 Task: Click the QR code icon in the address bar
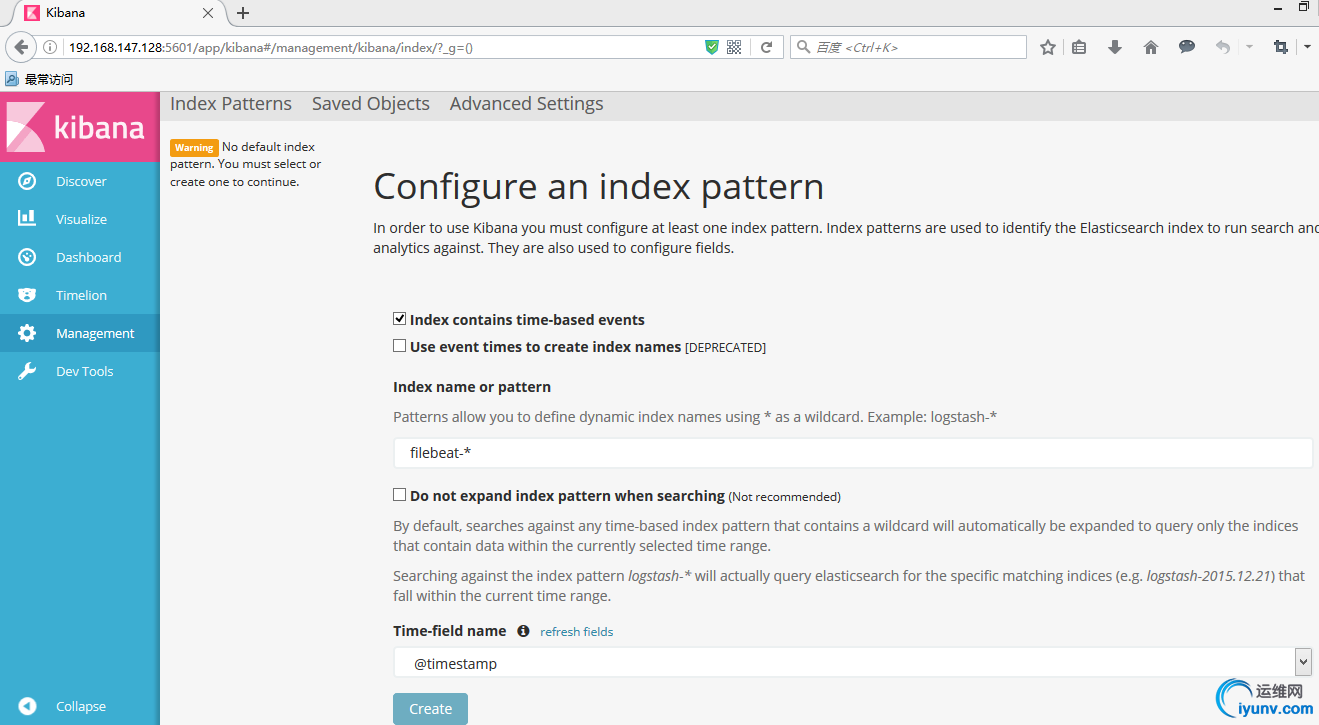[x=734, y=47]
